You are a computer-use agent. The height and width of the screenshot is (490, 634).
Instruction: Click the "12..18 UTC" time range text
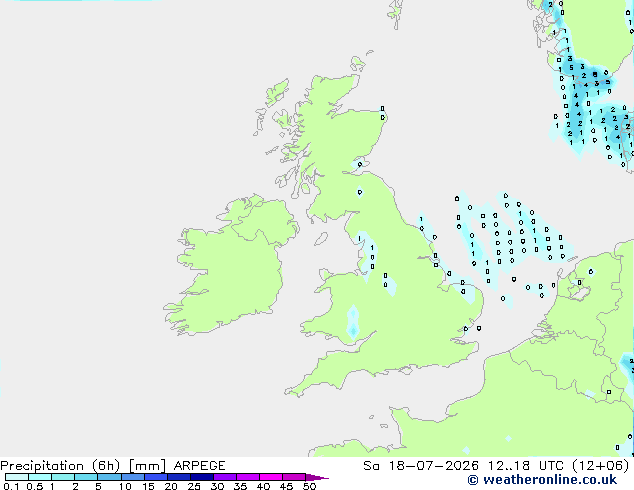pos(528,466)
